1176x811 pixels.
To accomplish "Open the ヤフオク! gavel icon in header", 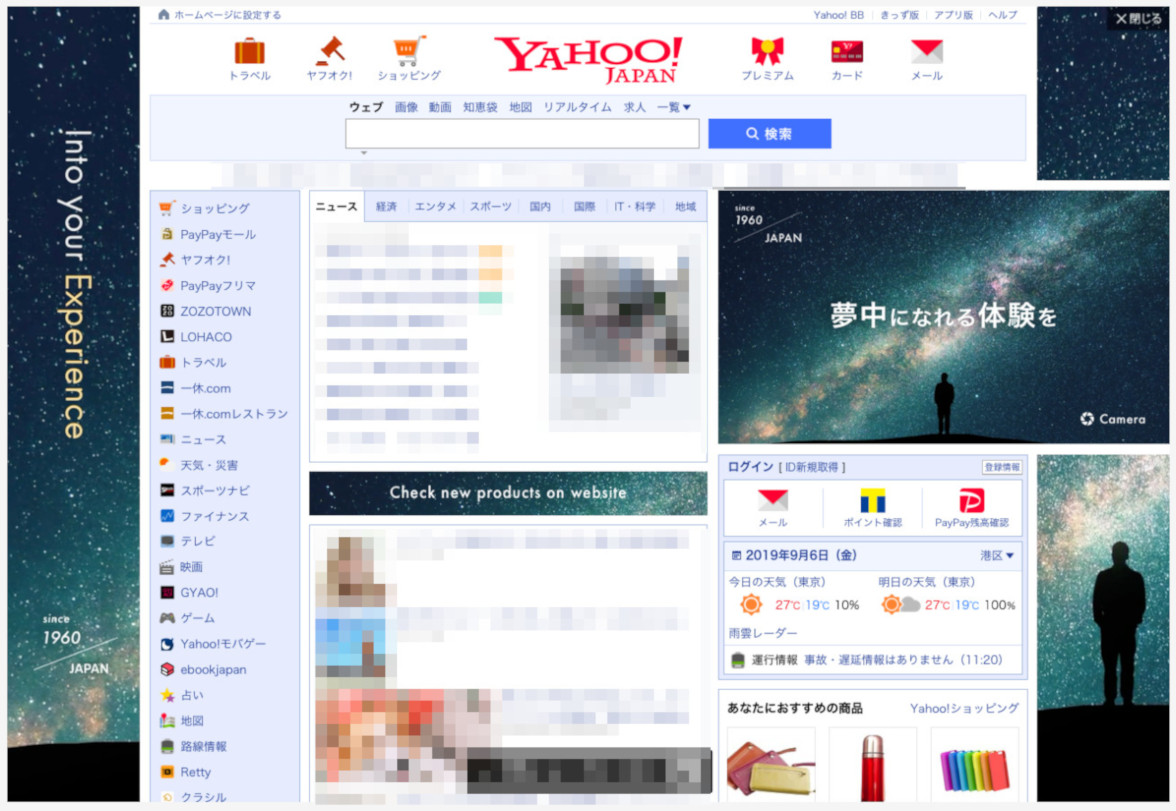I will pyautogui.click(x=329, y=51).
